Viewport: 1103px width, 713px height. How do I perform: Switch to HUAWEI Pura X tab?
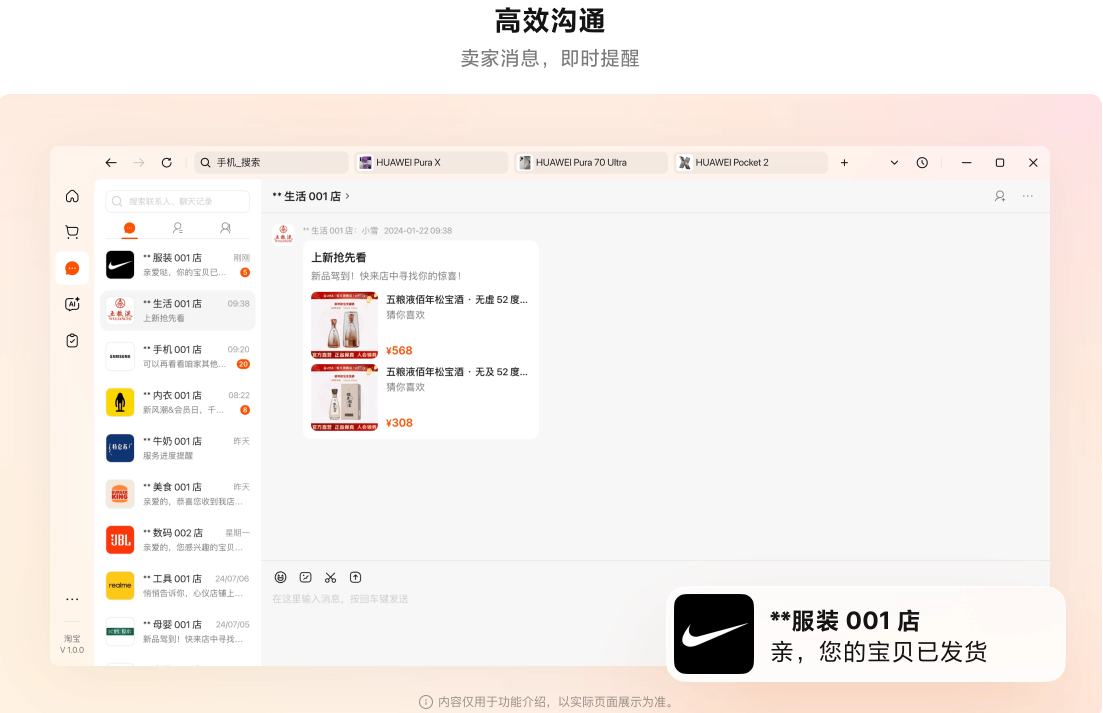pos(431,162)
